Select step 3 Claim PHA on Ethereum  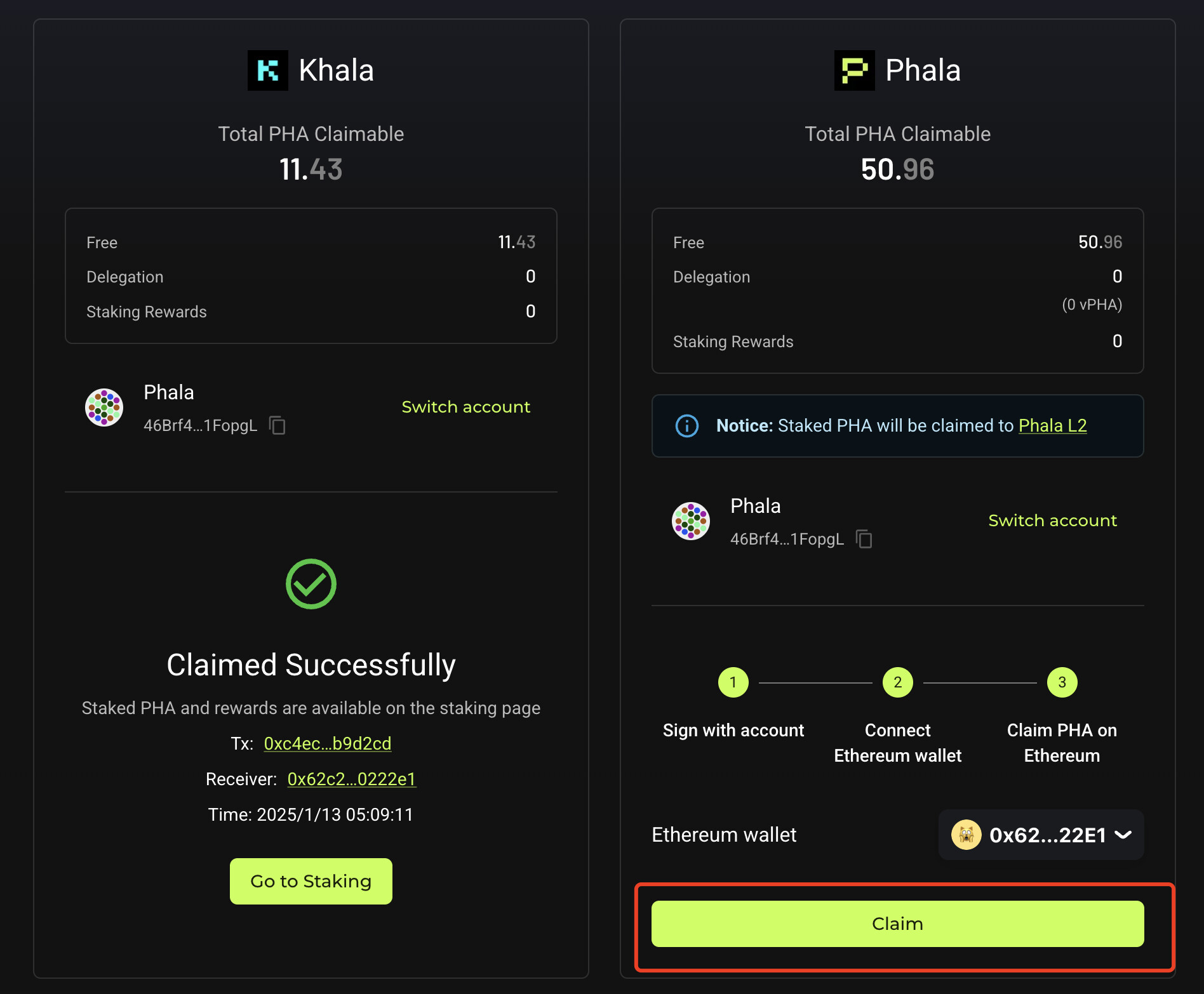click(1062, 682)
